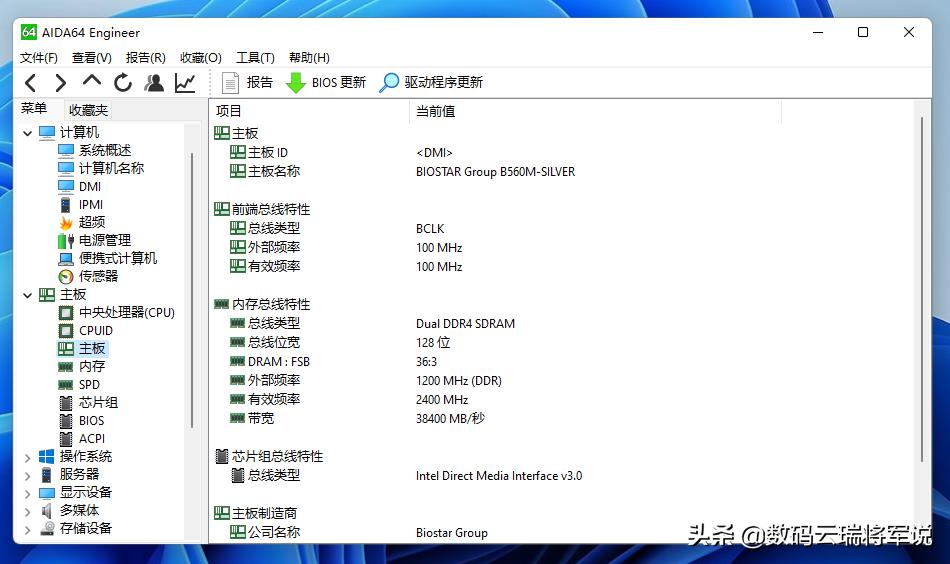
Task: Go forward with the right arrow icon
Action: pyautogui.click(x=61, y=82)
